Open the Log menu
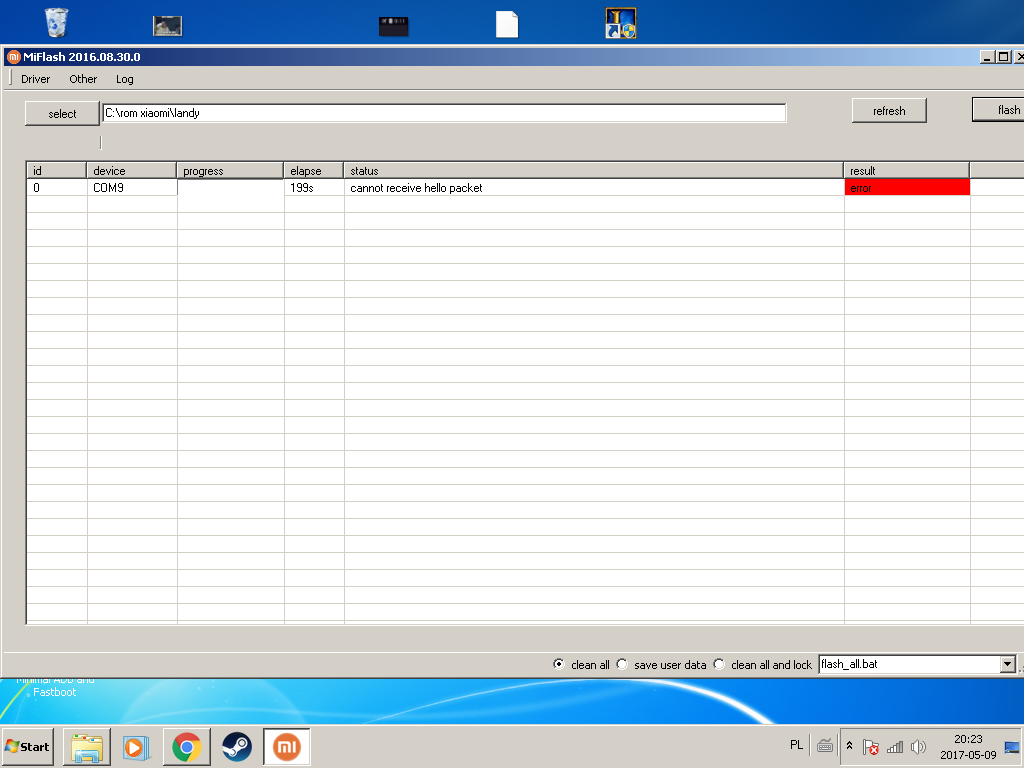The height and width of the screenshot is (768, 1024). 124,79
